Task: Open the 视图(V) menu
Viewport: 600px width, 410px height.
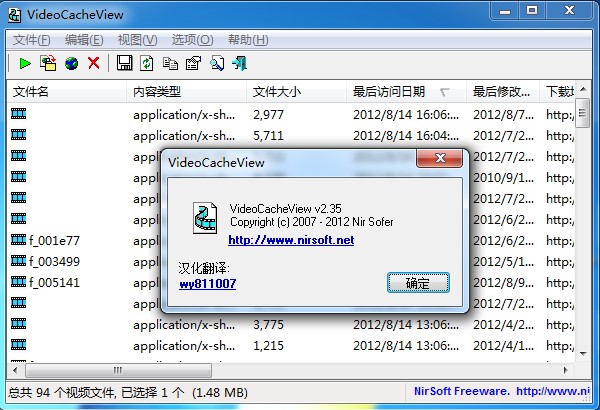Action: 137,40
